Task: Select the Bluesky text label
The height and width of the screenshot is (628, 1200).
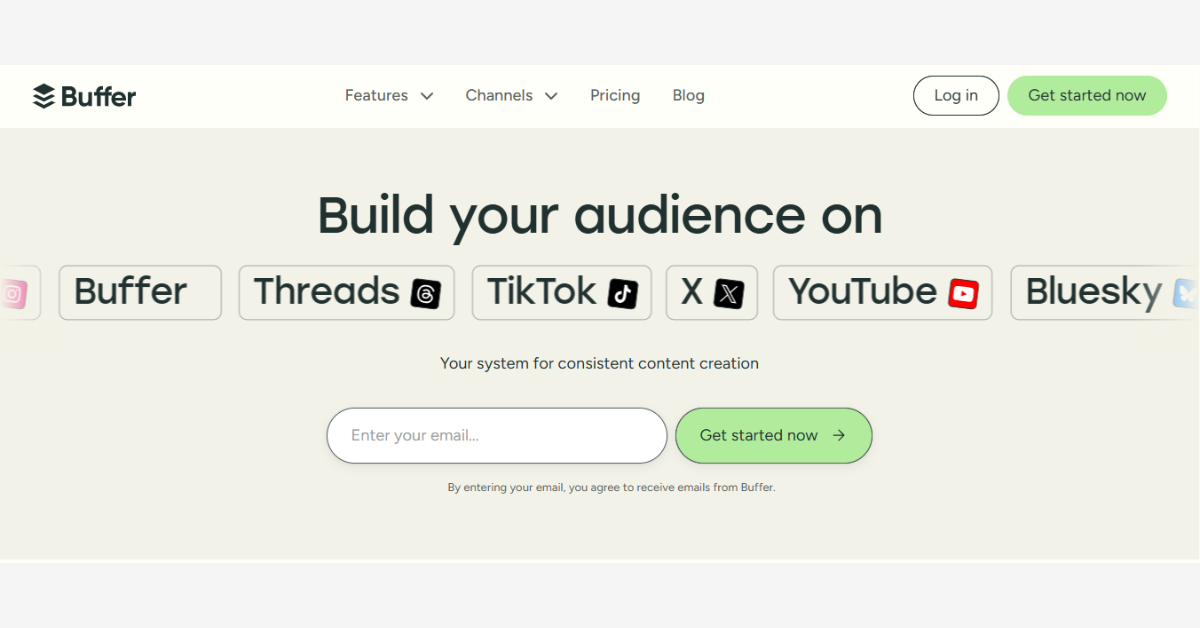Action: [1094, 293]
